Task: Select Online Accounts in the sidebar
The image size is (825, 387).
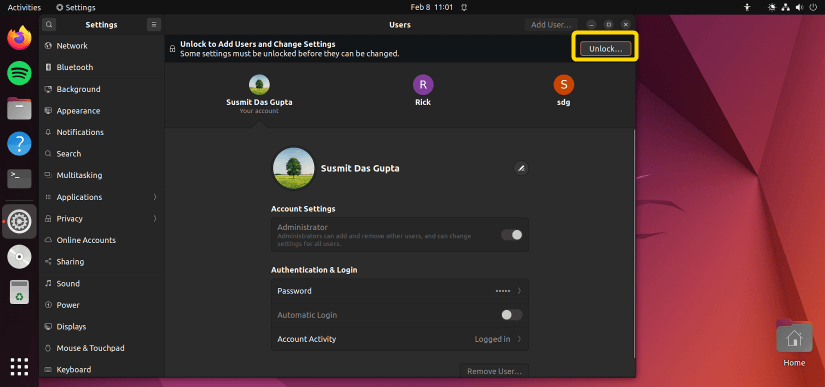Action: (102, 240)
